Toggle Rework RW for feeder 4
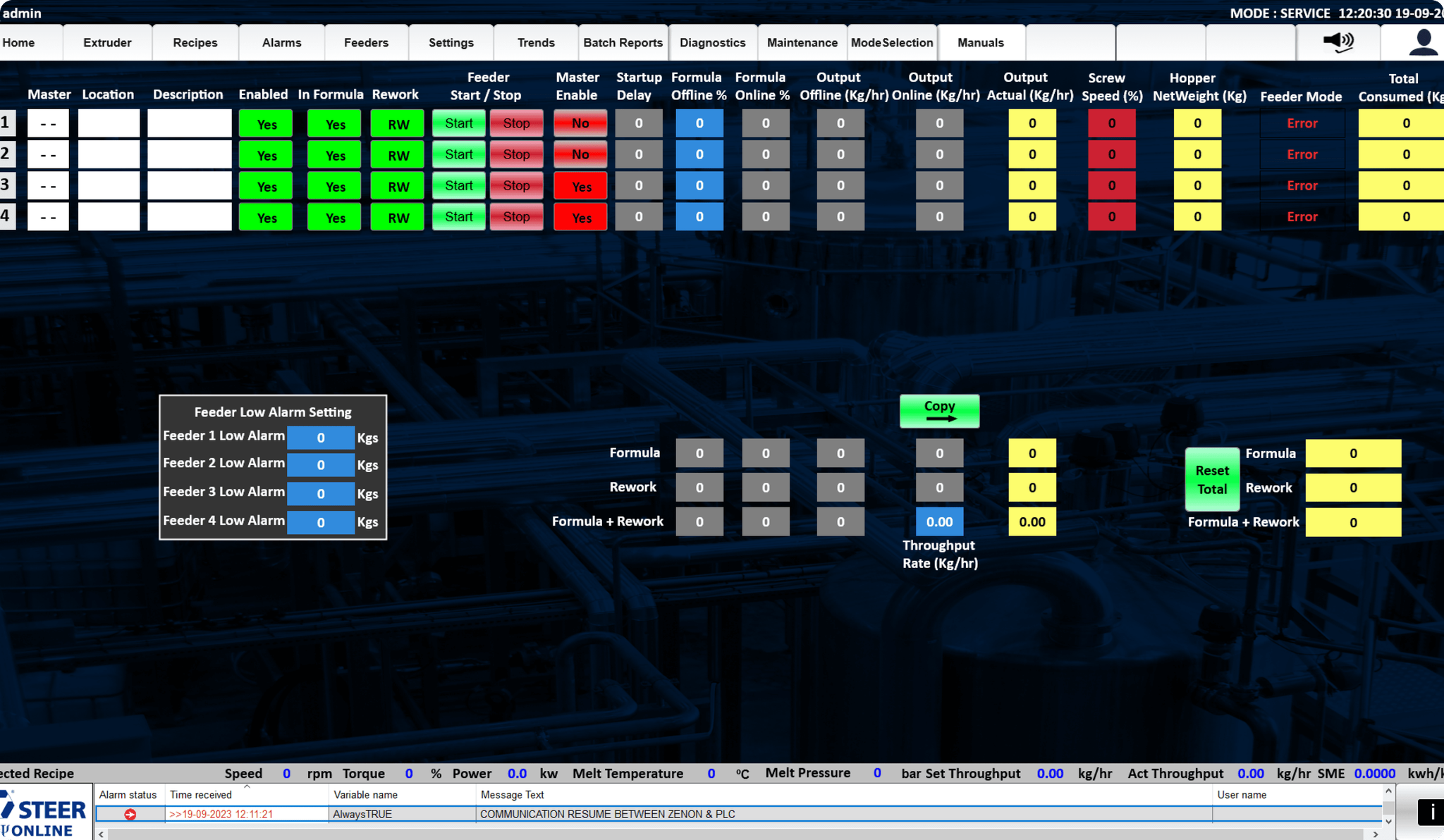 (398, 217)
